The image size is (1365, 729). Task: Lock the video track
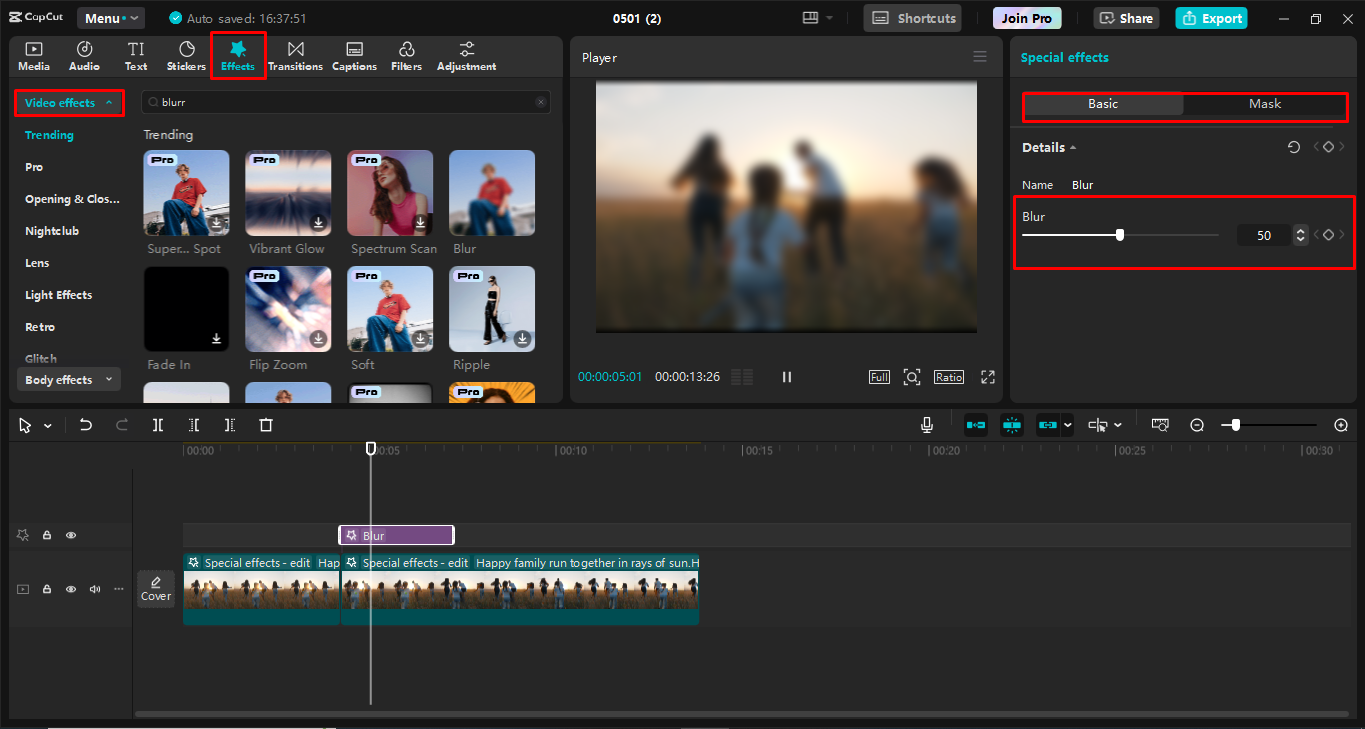pos(46,589)
